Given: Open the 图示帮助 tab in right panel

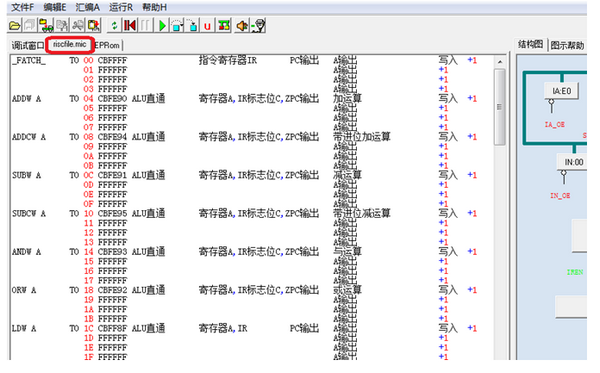Looking at the screenshot, I should (567, 46).
